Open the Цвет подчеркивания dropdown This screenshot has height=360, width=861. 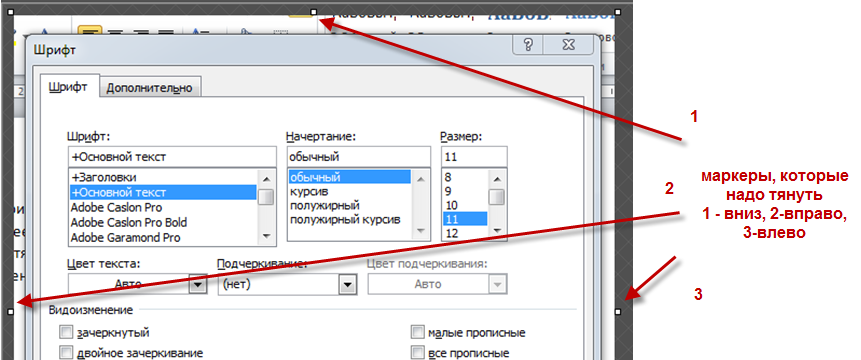pyautogui.click(x=497, y=284)
